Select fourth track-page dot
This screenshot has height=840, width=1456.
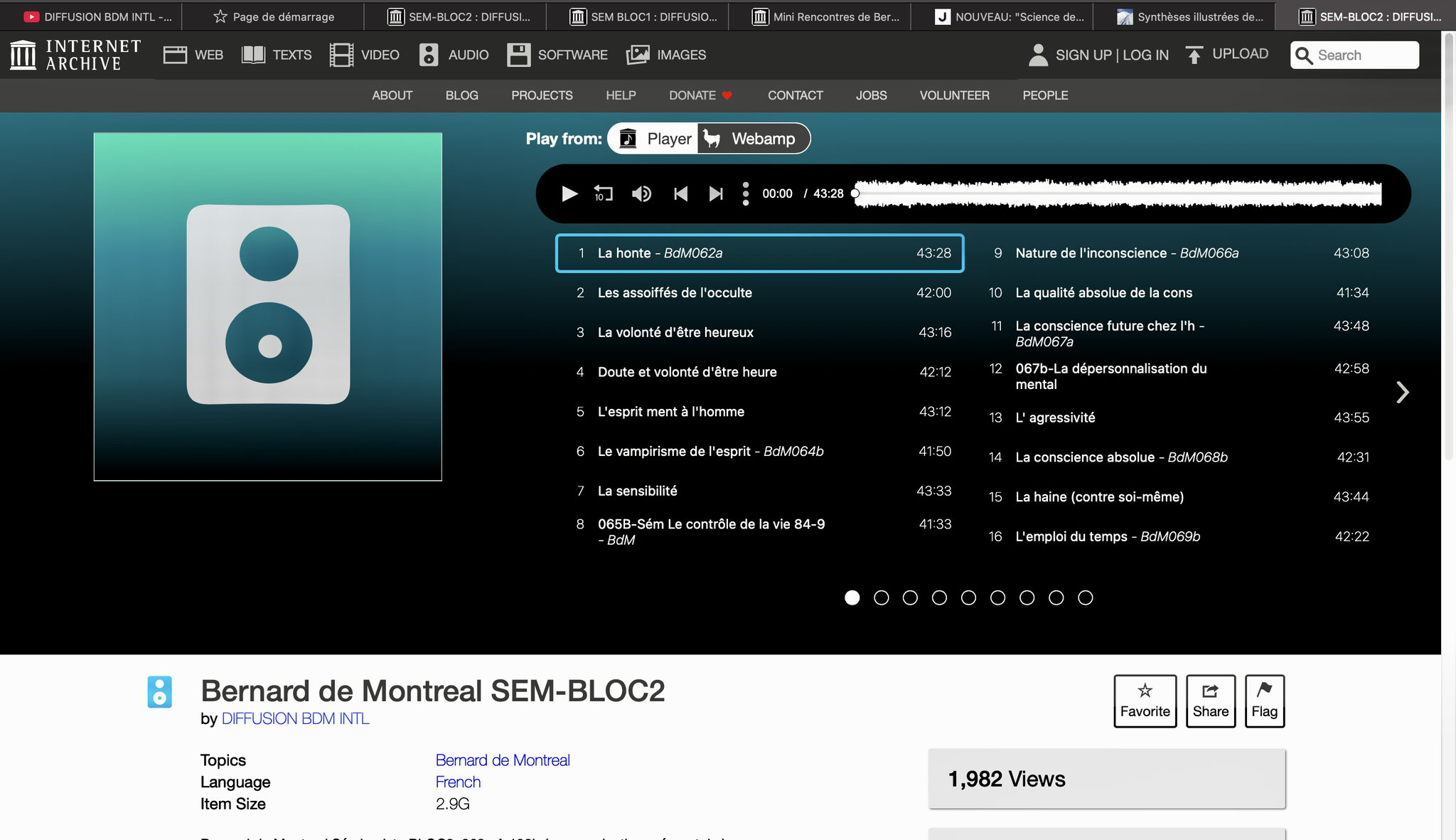click(x=939, y=597)
